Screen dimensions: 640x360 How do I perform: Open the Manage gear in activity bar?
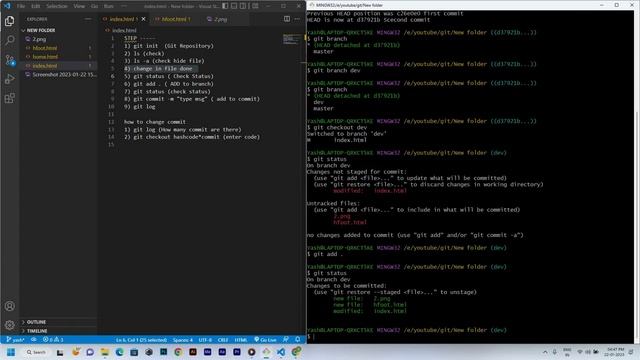click(9, 325)
